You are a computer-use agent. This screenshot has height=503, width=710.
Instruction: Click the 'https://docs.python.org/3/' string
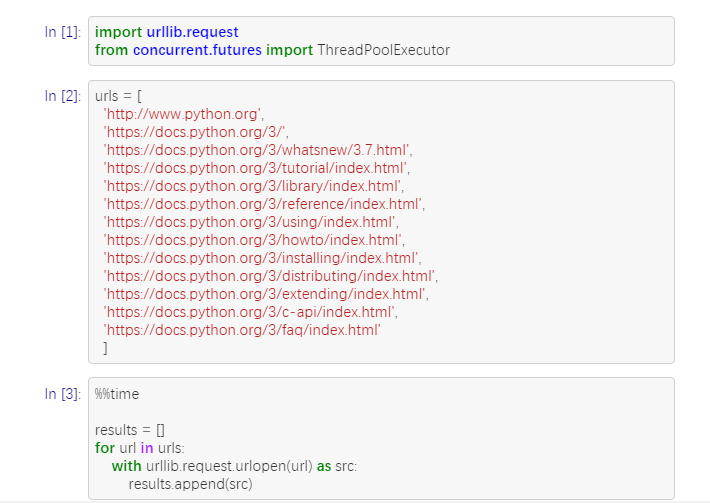196,132
